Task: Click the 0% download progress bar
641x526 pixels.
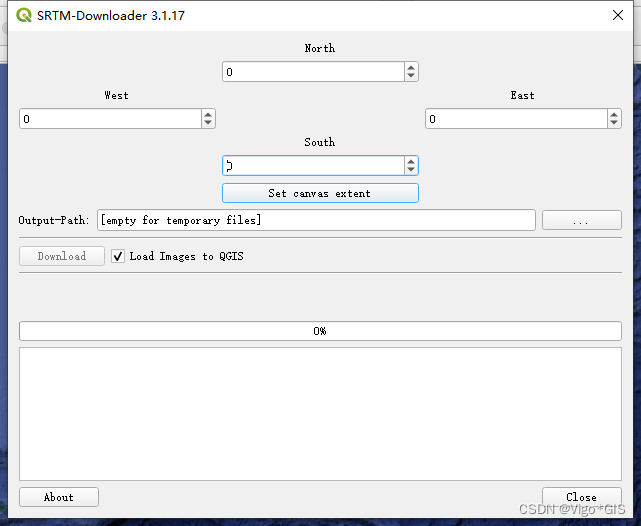Action: (320, 331)
